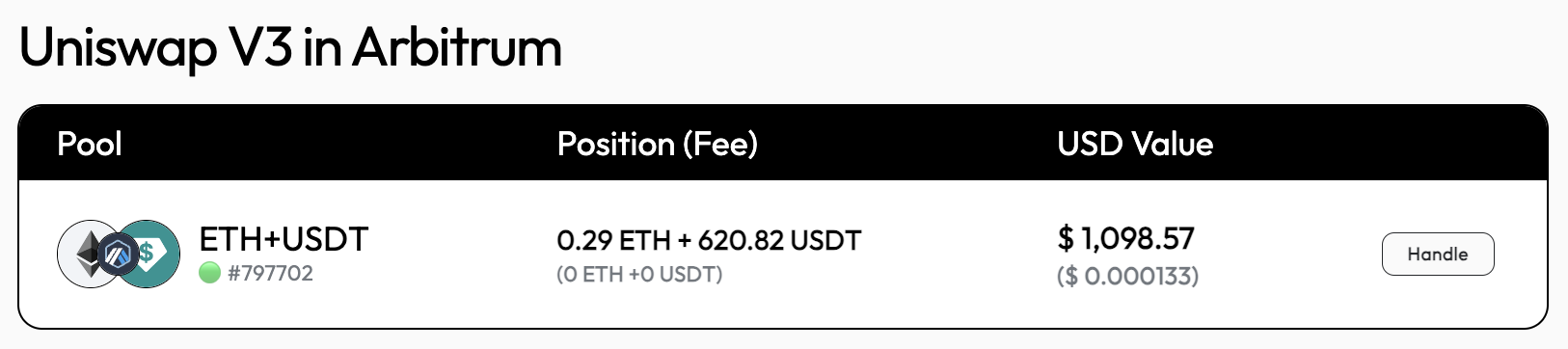Viewport: 1568px width, 349px height.
Task: Click the Handle button
Action: pos(1438,254)
